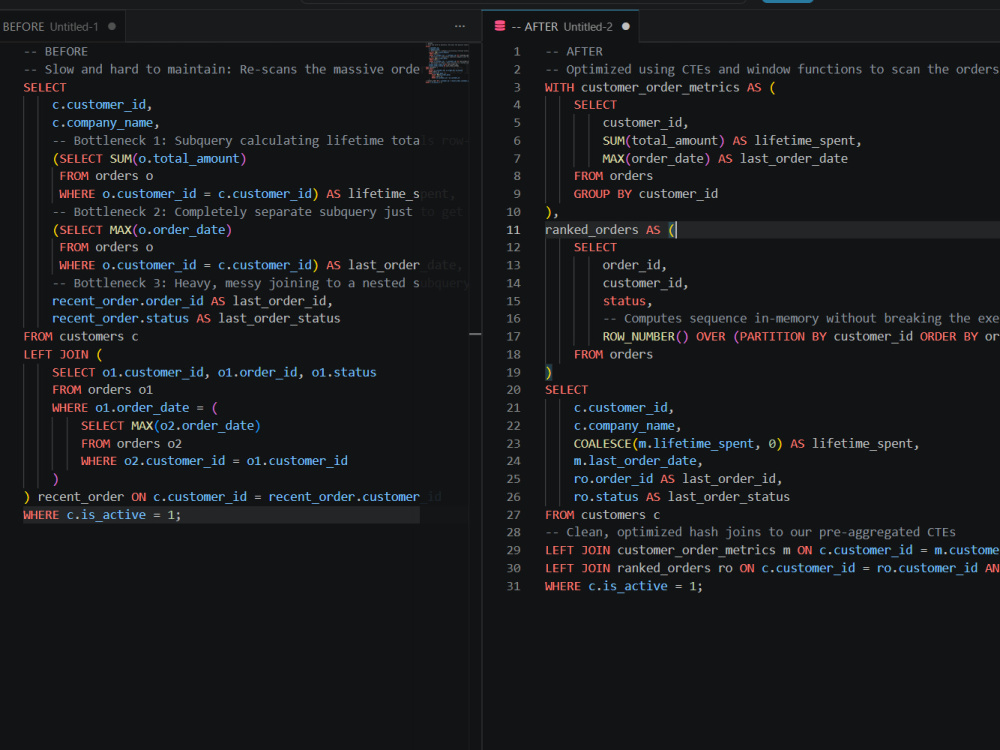1000x750 pixels.
Task: Click the unsaved dot on Untitled-2 tab
Action: coord(626,27)
